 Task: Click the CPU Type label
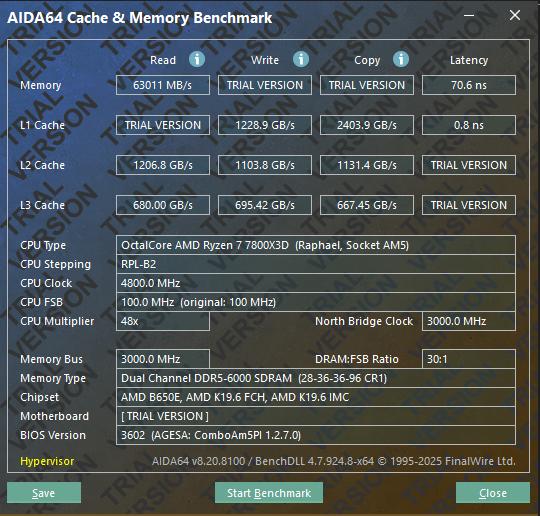tap(43, 246)
